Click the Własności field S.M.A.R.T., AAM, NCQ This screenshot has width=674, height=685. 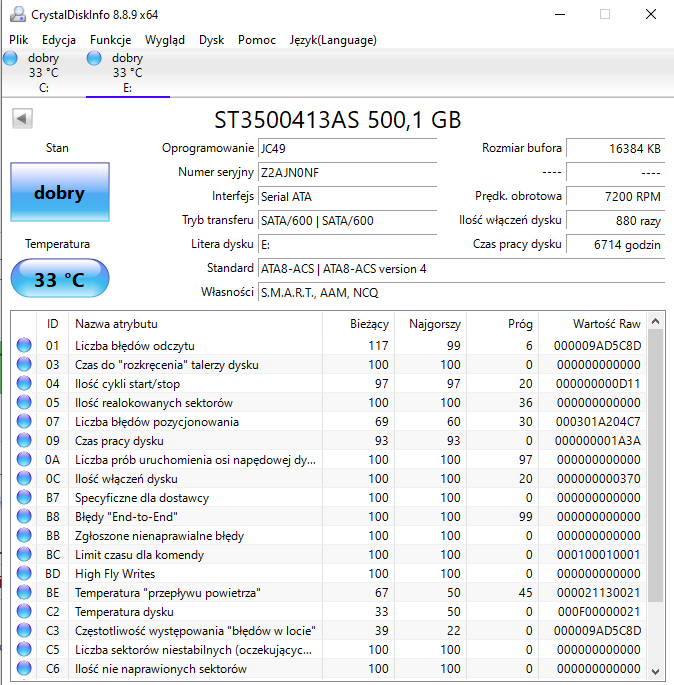tap(461, 293)
